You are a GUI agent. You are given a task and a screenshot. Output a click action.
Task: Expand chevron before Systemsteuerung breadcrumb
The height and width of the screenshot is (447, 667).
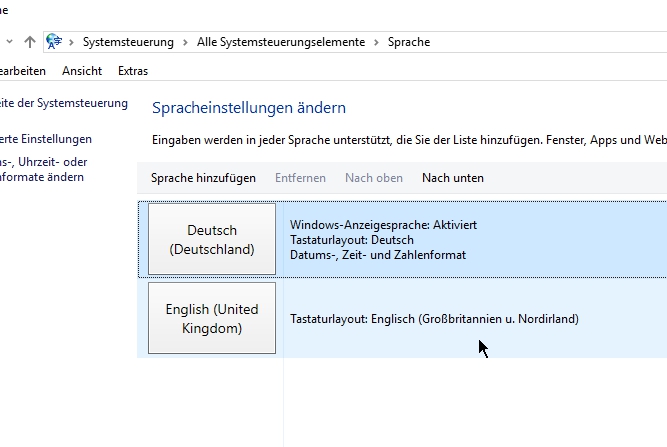(71, 42)
